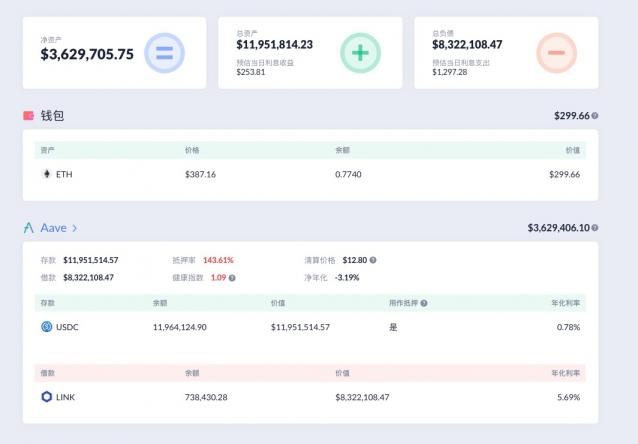Click the red wallet icon

coord(28,116)
